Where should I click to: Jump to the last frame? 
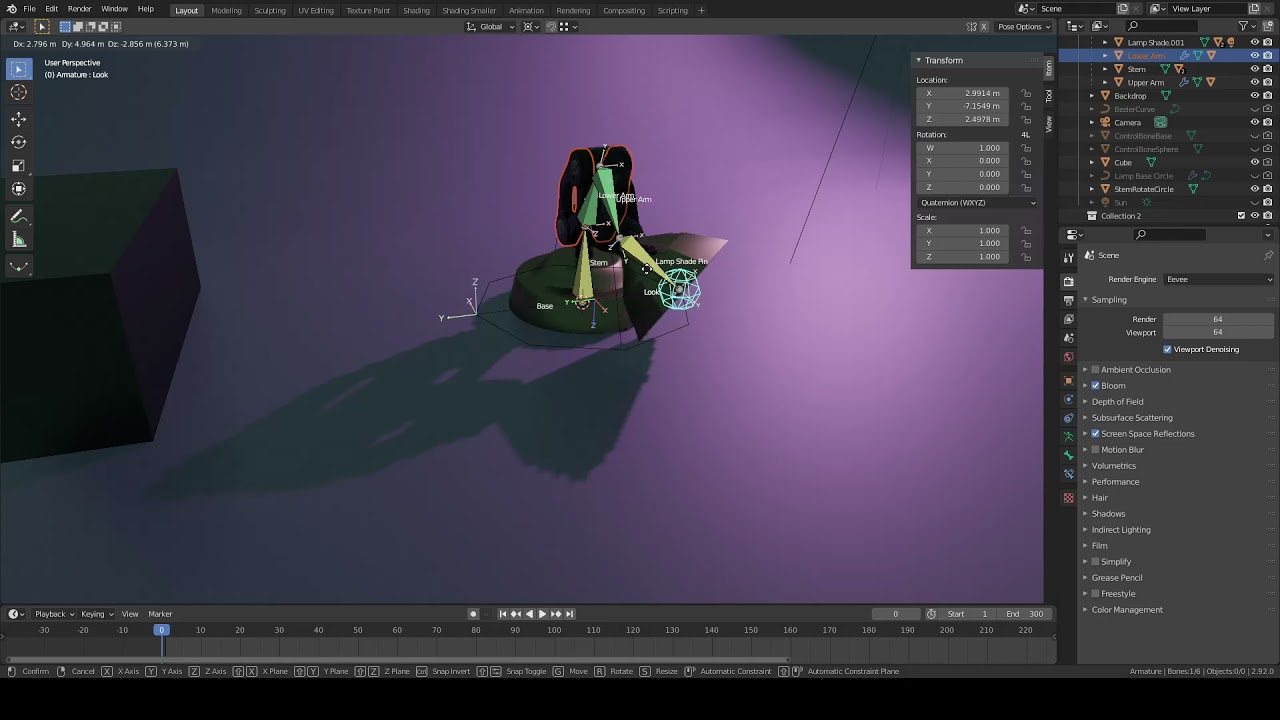point(569,614)
